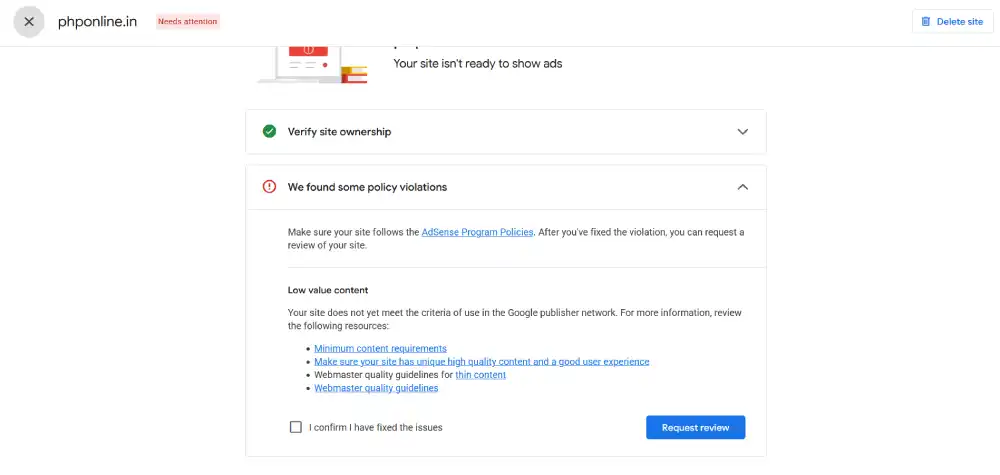Open the AdSense Program Policies link
1000x475 pixels.
pos(477,232)
